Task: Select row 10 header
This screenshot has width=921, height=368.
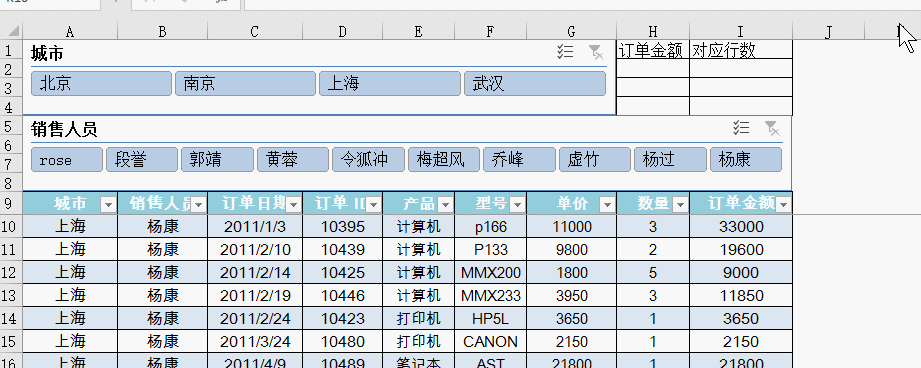Action: pos(11,227)
